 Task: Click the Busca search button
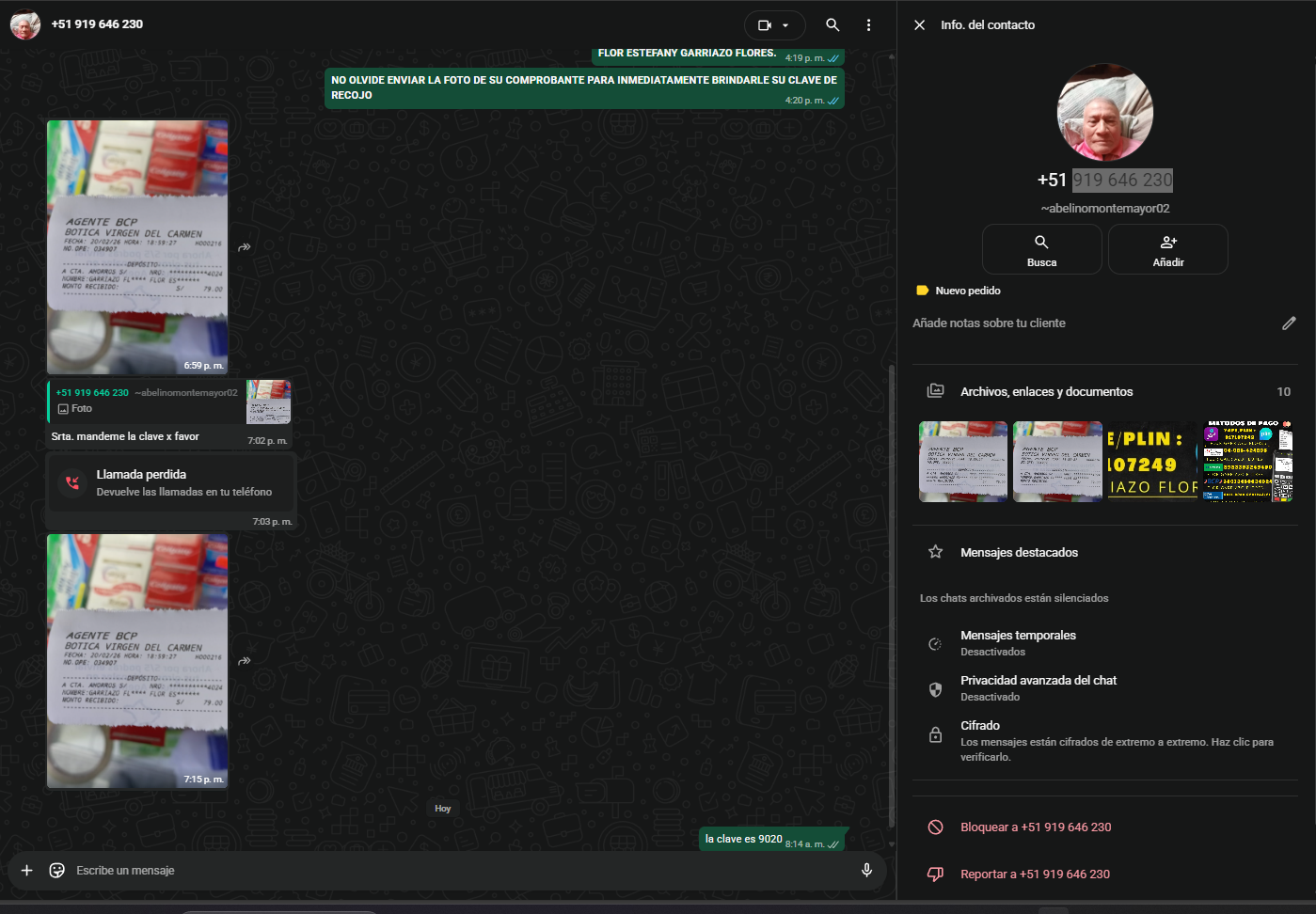pos(1041,249)
